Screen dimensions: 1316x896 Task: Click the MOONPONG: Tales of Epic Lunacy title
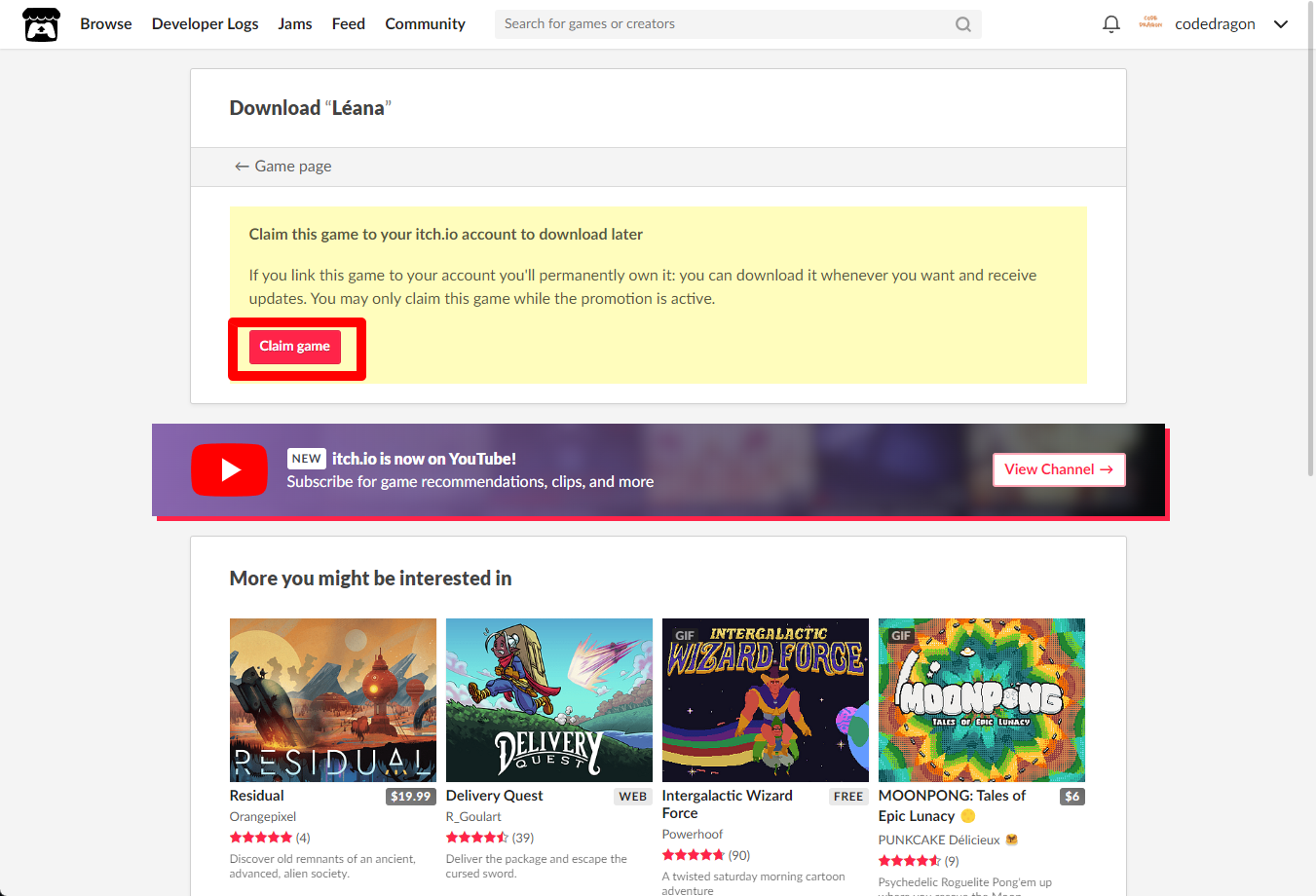click(x=952, y=805)
